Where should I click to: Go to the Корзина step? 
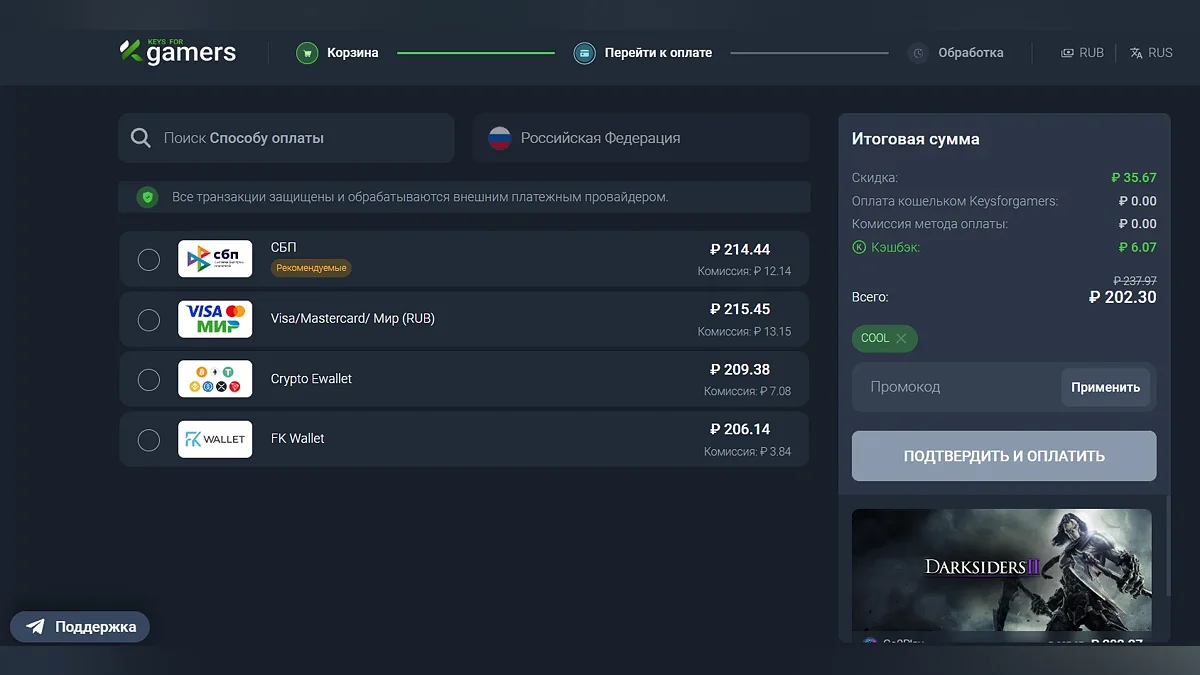click(337, 53)
